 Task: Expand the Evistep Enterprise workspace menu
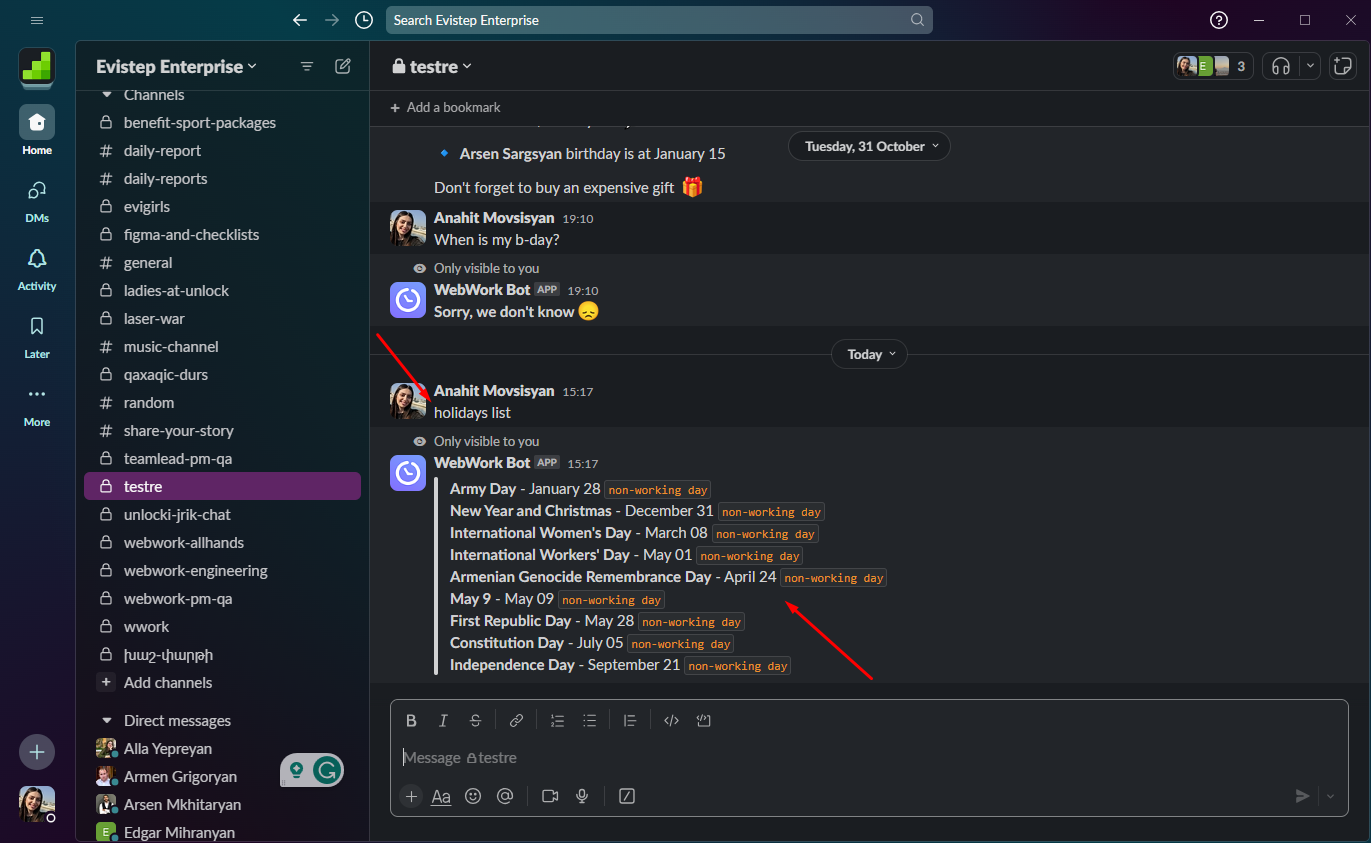point(176,66)
